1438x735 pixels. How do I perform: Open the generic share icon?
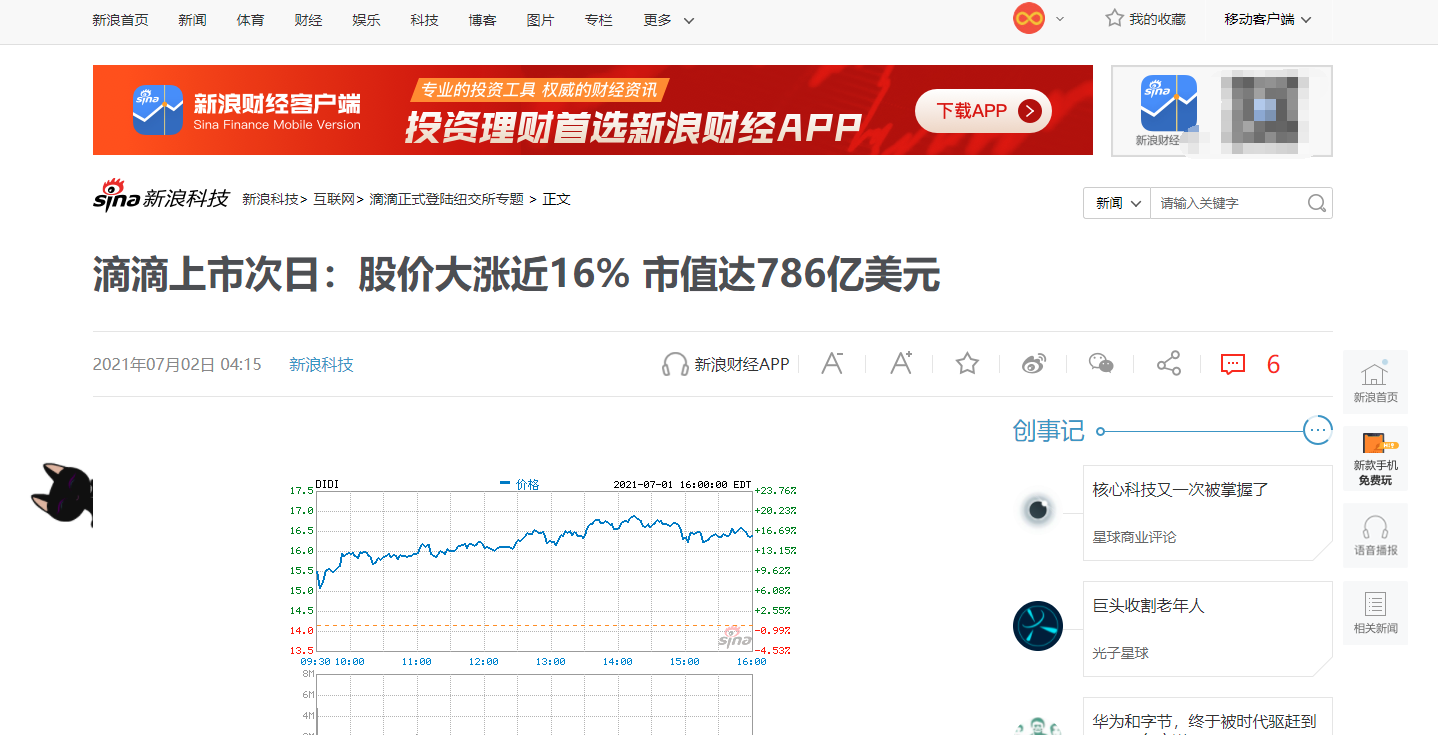[x=1169, y=364]
